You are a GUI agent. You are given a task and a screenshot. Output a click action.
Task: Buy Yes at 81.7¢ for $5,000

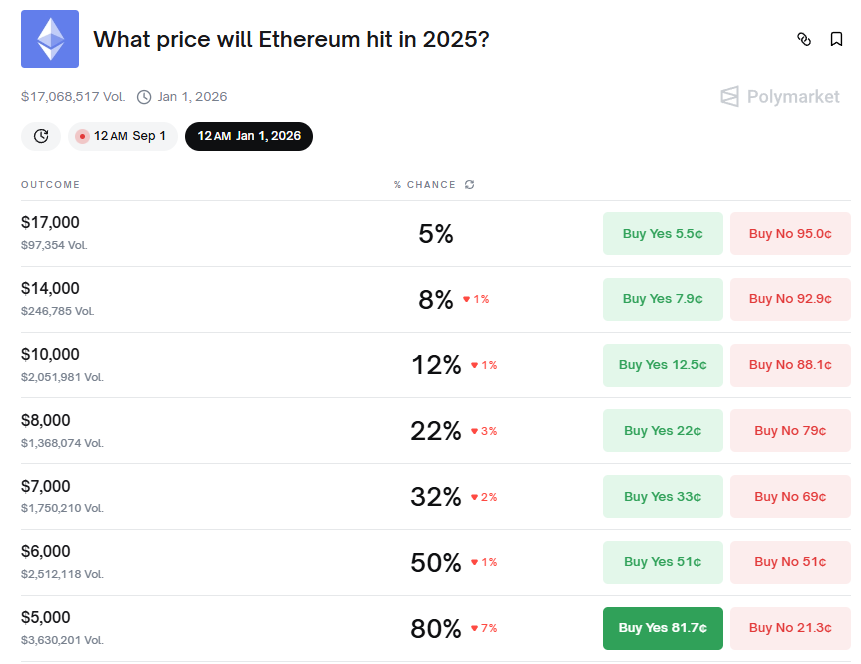[x=662, y=628]
